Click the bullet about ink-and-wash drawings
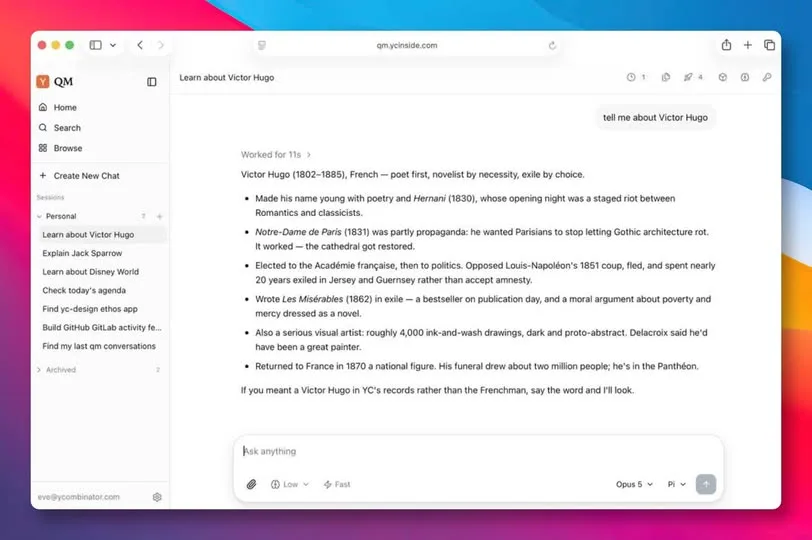The width and height of the screenshot is (812, 540). coord(481,340)
